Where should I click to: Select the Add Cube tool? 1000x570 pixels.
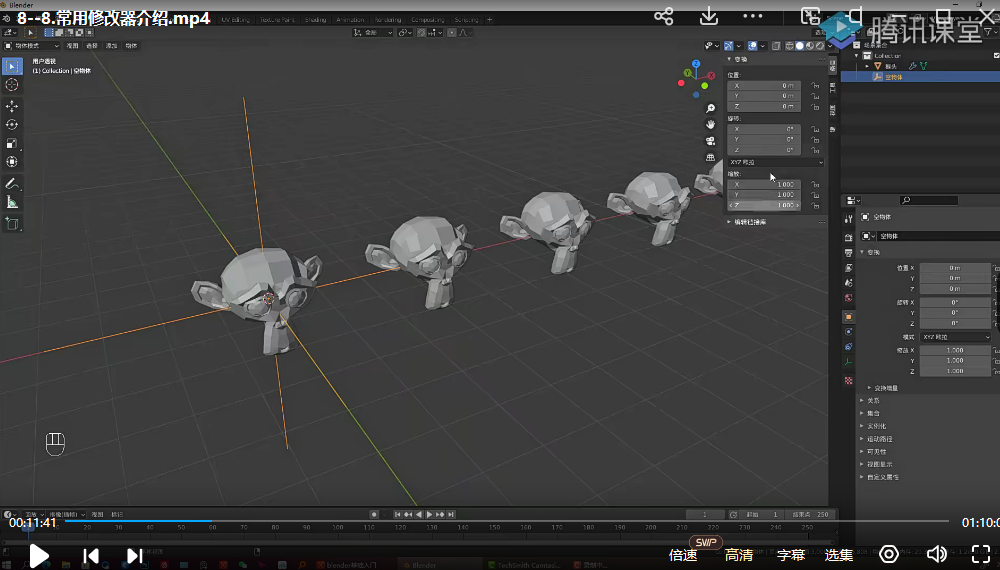(x=12, y=224)
